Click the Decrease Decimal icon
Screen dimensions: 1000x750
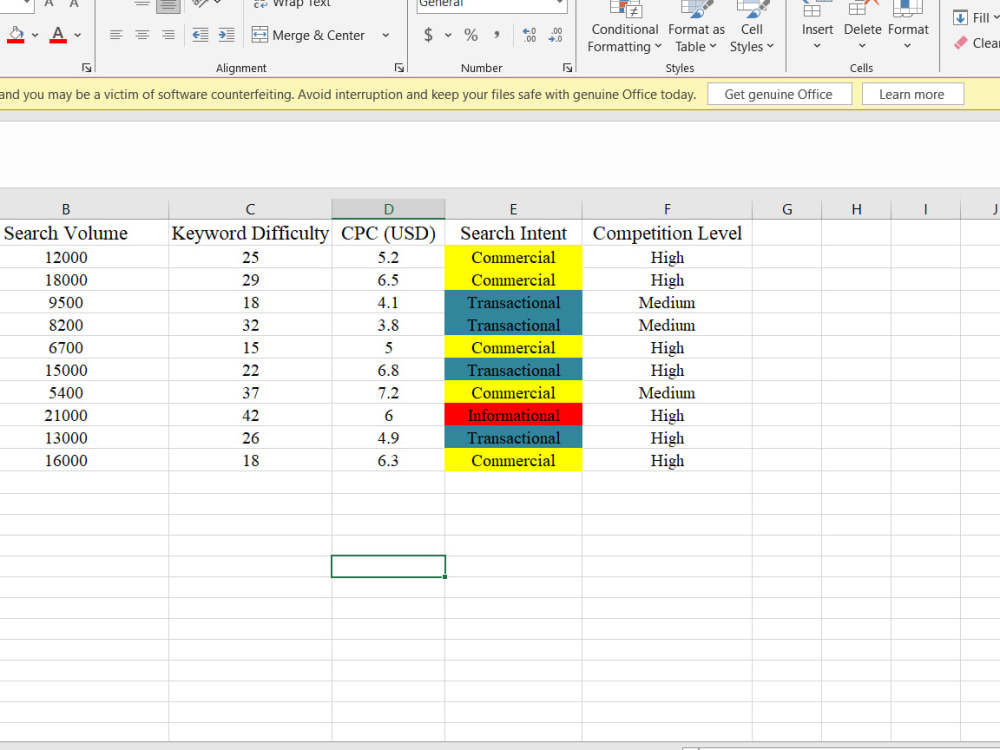(x=555, y=35)
